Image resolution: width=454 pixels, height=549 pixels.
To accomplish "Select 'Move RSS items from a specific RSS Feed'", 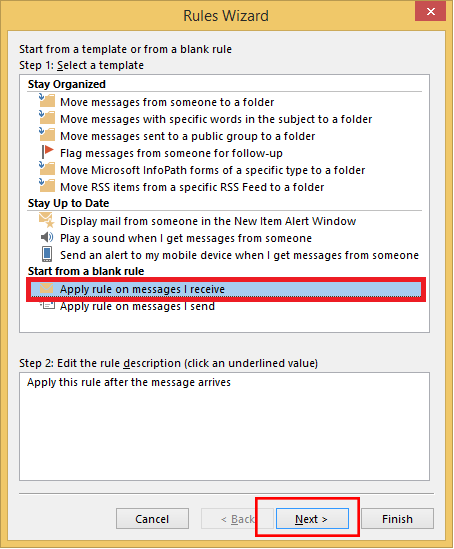I will pos(192,187).
